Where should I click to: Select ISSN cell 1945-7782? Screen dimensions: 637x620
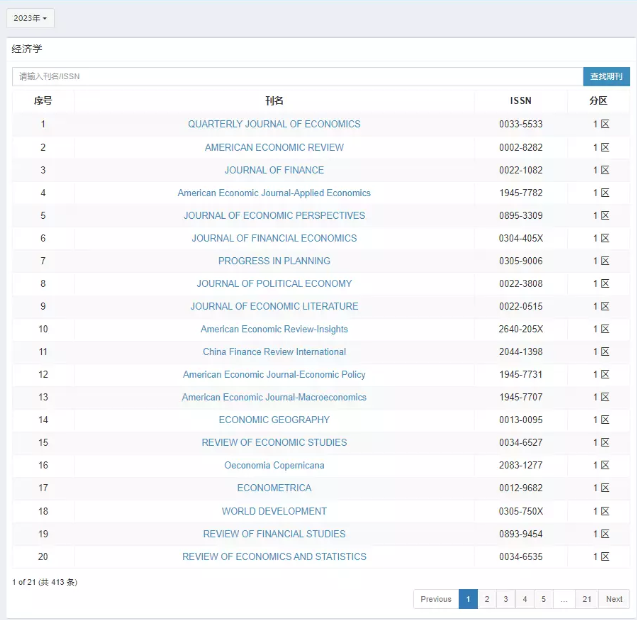tap(520, 193)
